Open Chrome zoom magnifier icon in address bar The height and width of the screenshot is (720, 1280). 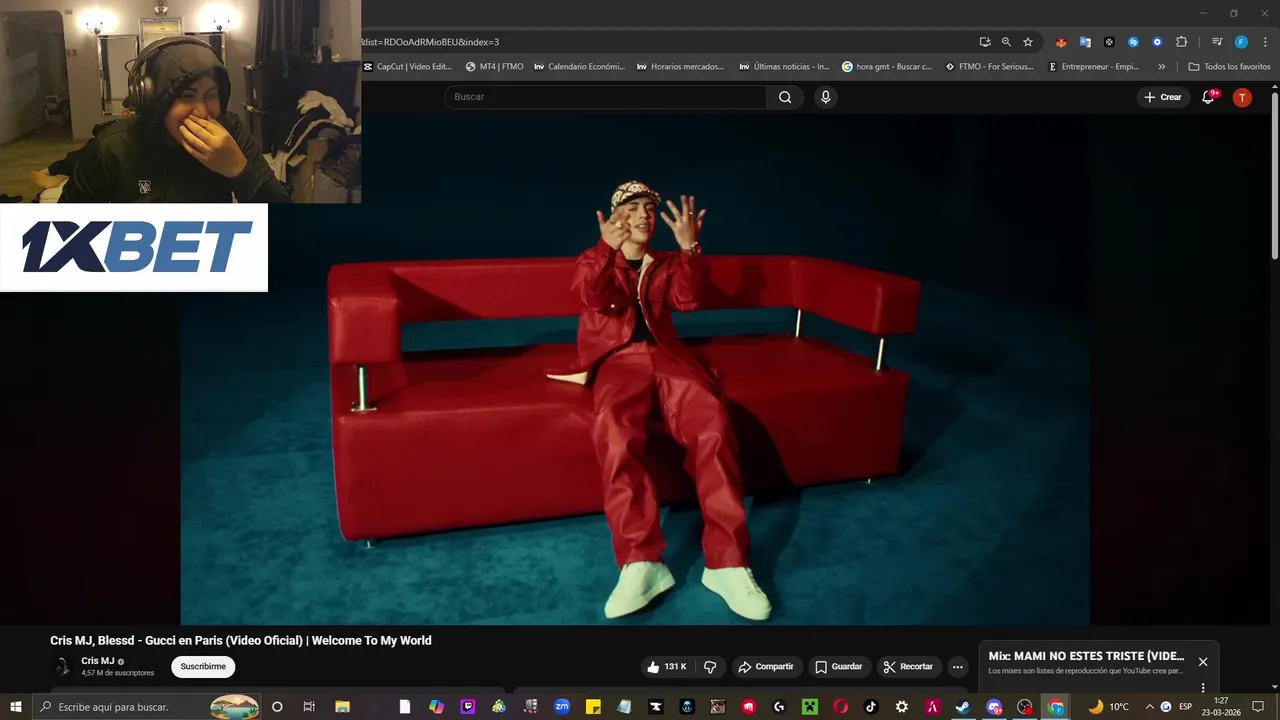(1006, 42)
